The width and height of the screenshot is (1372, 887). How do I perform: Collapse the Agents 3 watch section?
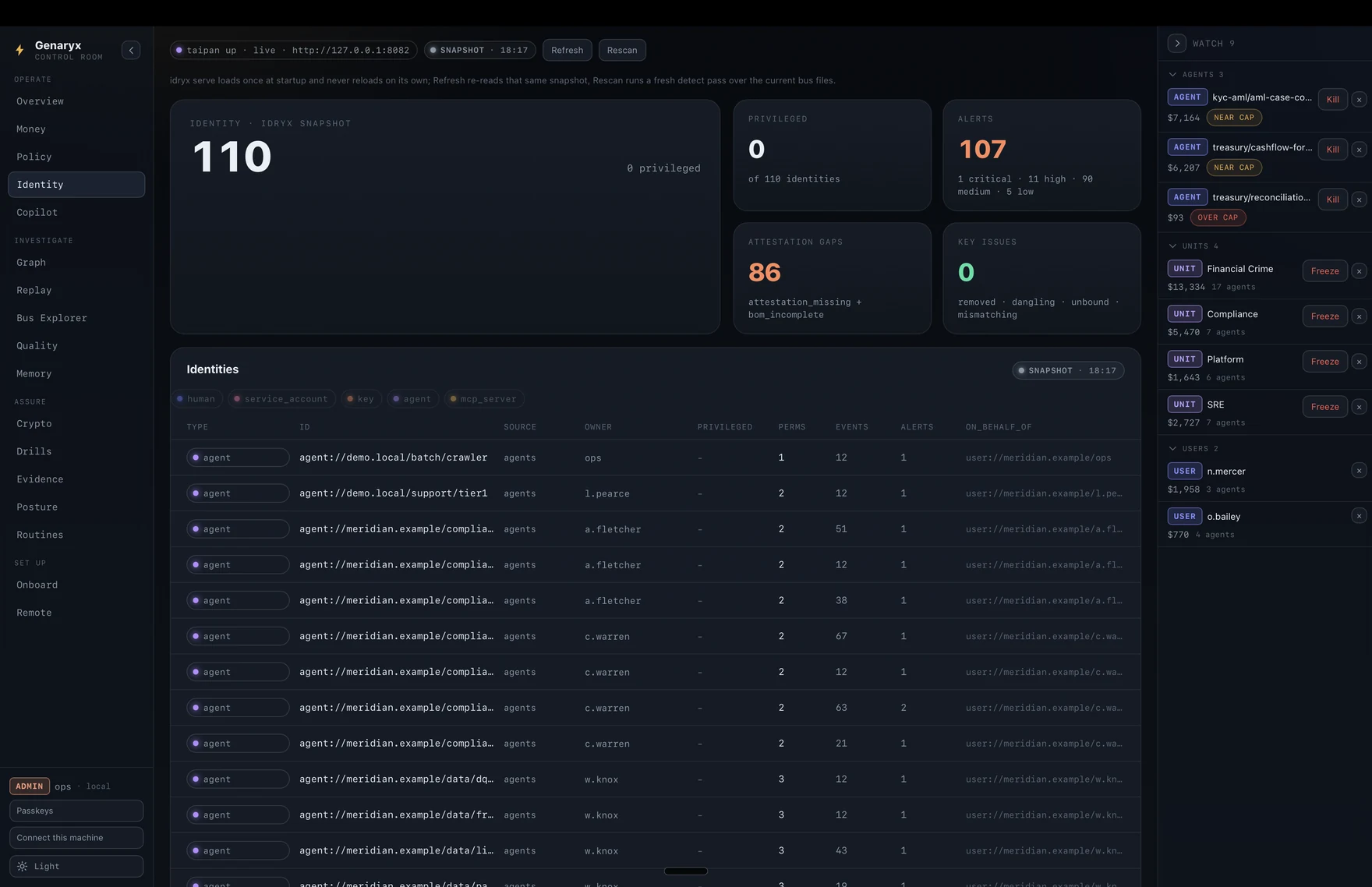click(1197, 75)
